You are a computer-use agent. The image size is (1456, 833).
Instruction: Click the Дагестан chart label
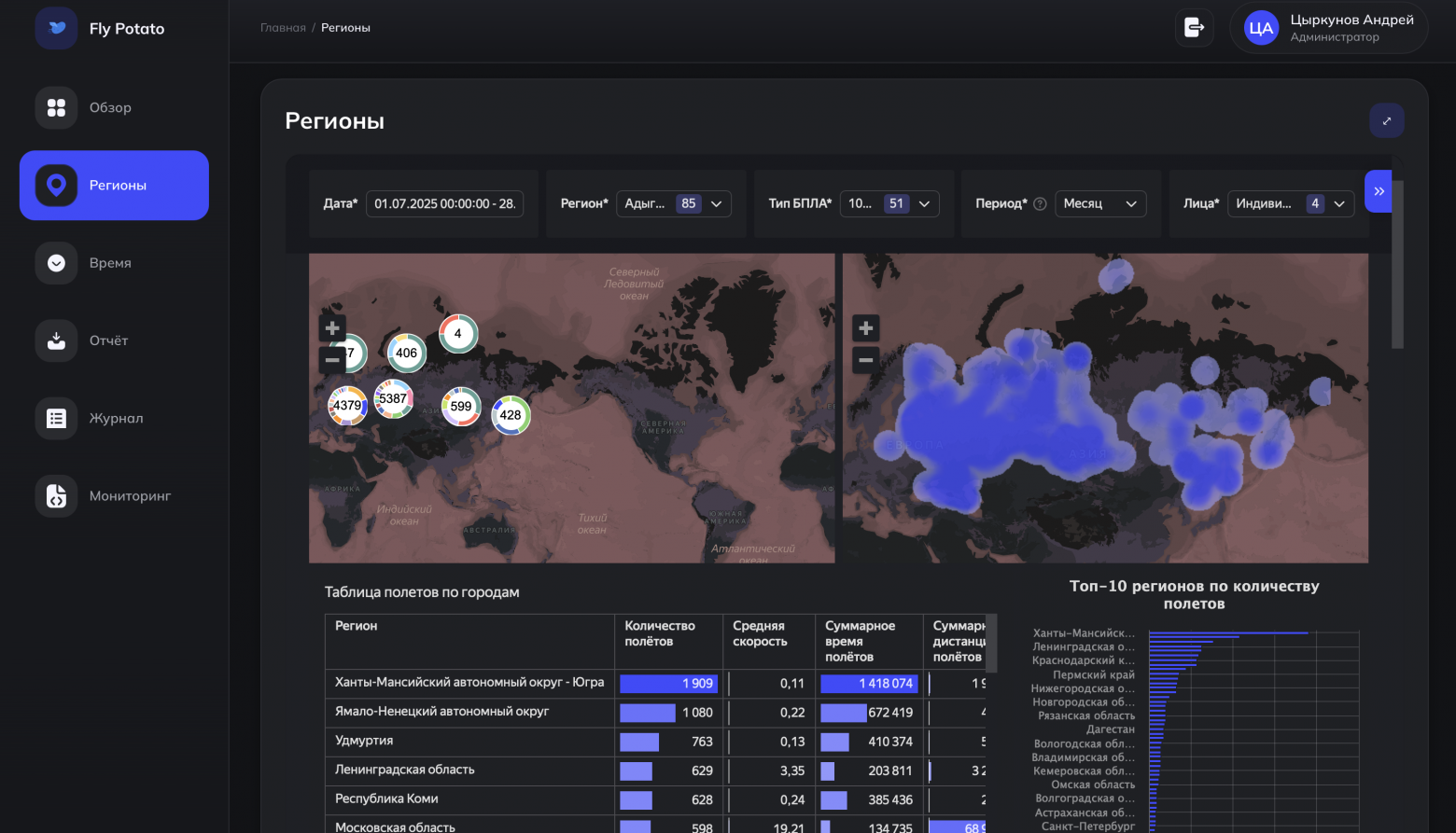(x=1111, y=729)
